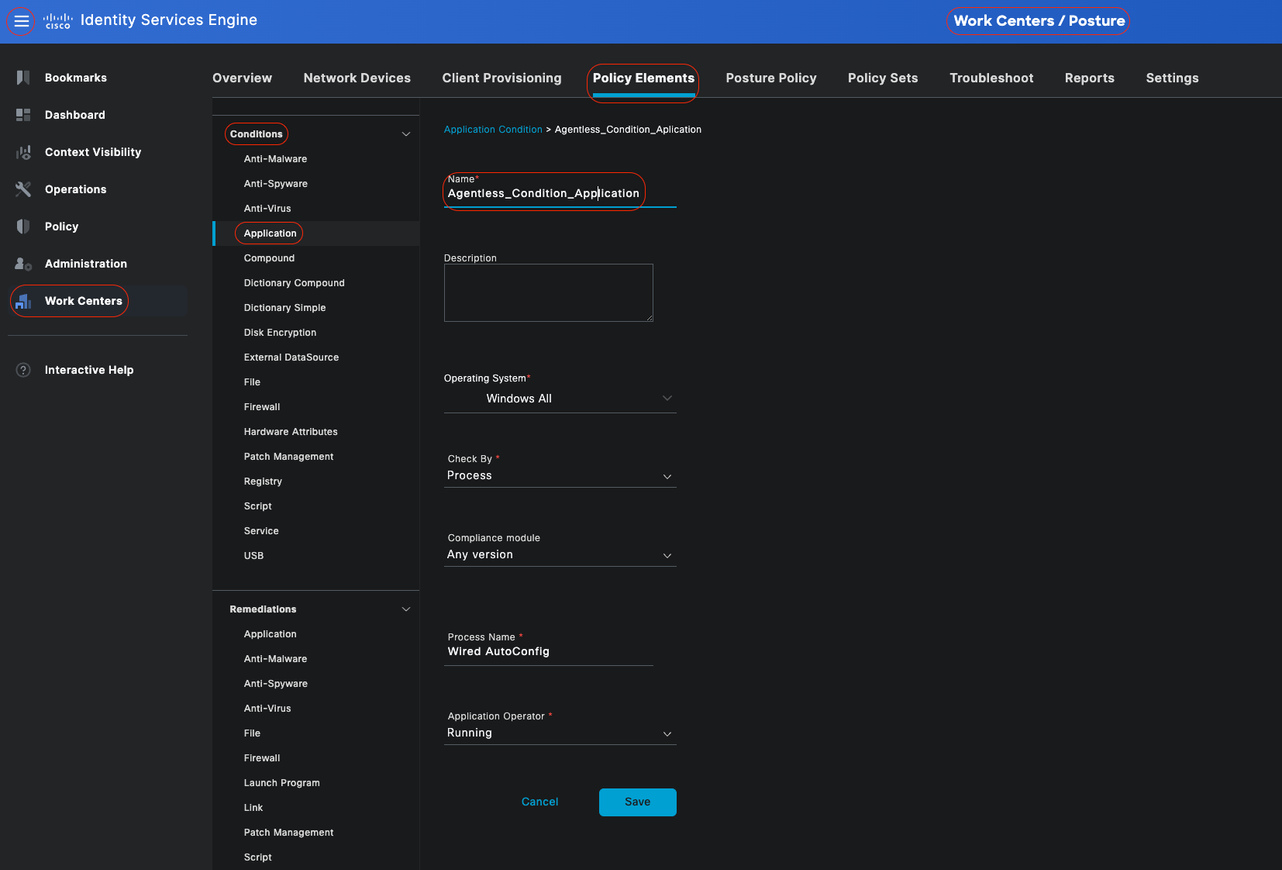Open Work Centers in the sidebar

83,301
